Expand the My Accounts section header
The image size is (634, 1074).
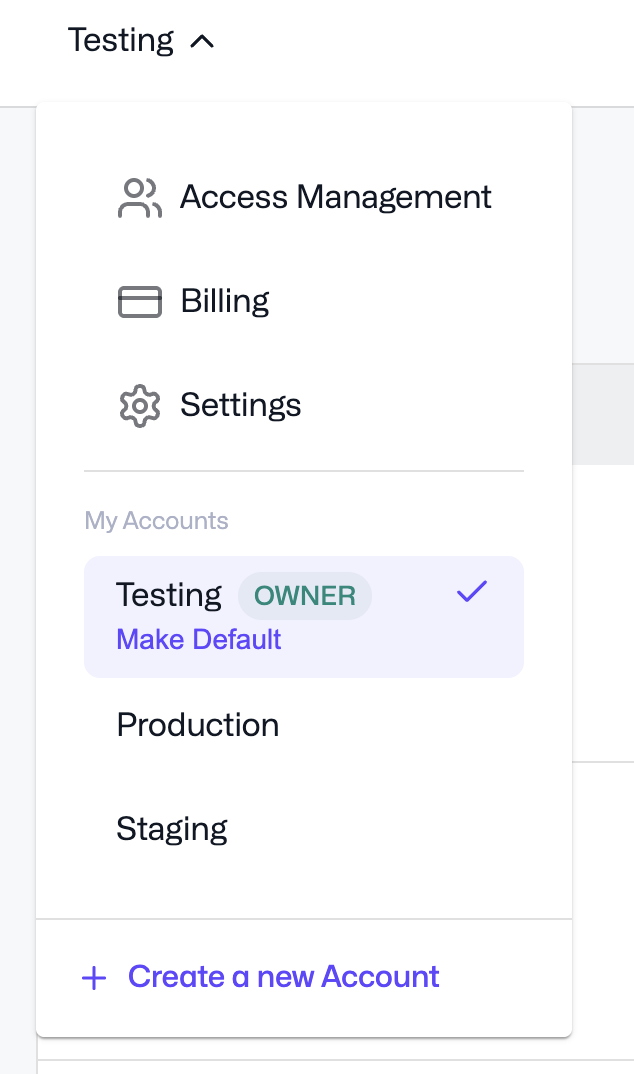pos(156,520)
